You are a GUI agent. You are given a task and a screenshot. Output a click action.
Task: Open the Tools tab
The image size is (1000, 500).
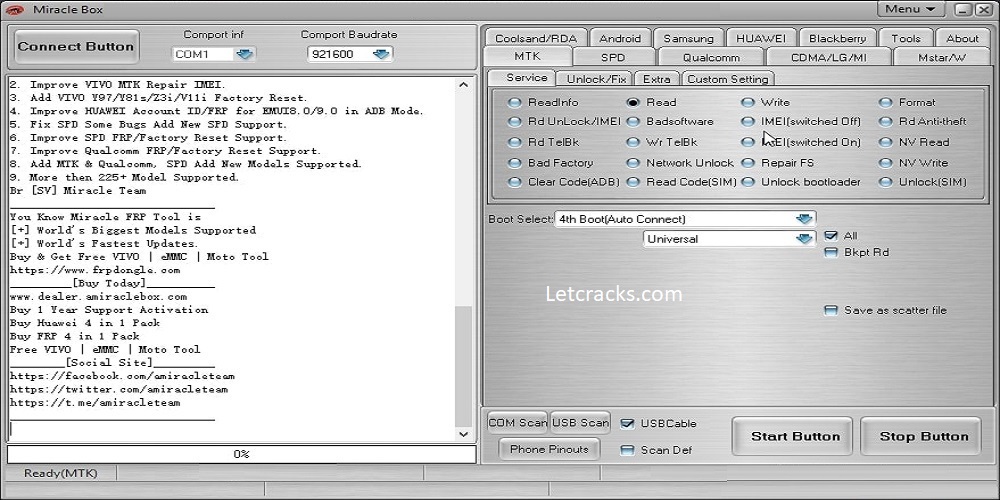click(x=906, y=38)
